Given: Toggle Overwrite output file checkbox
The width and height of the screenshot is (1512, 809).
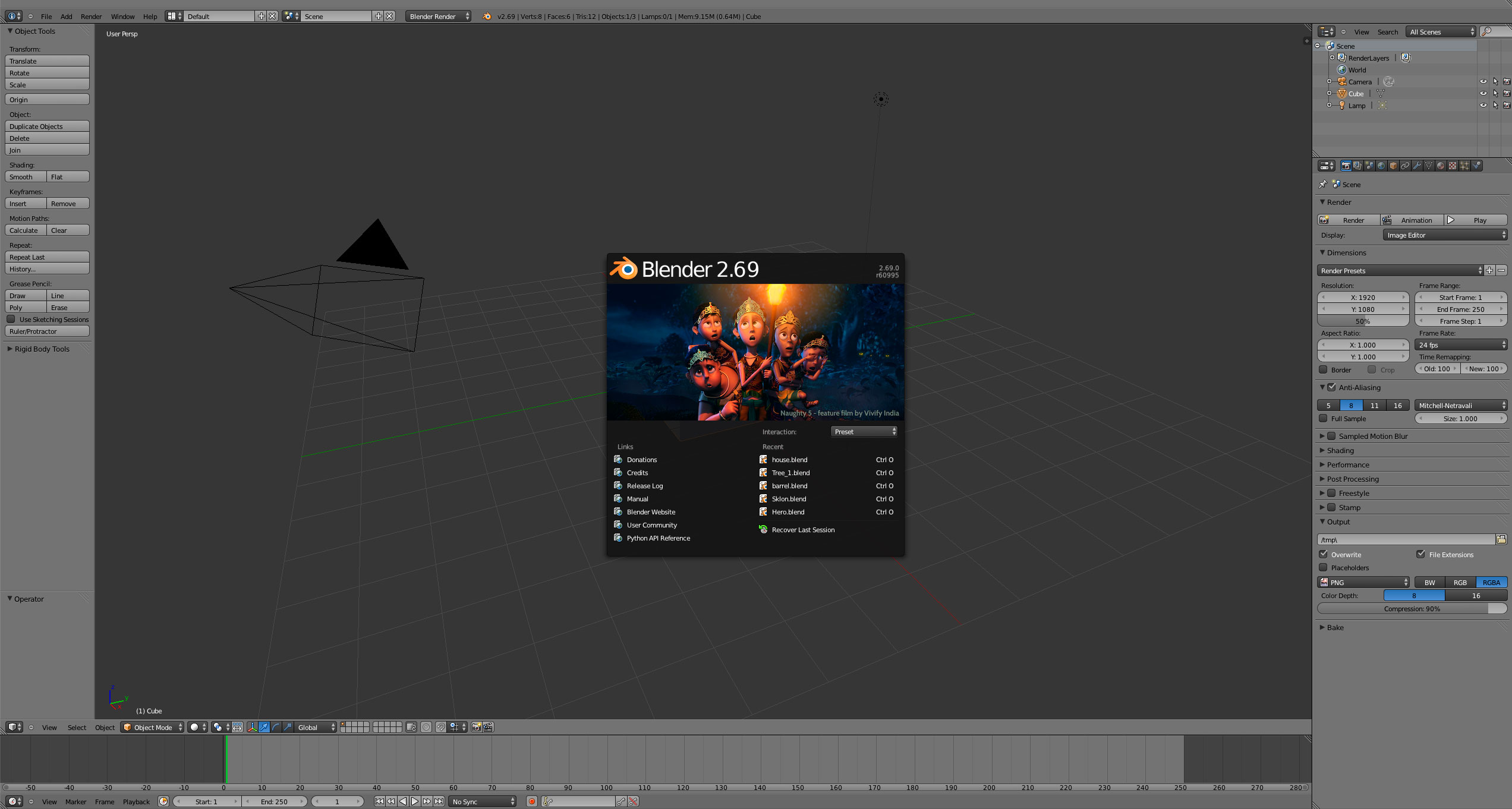Looking at the screenshot, I should coord(1324,554).
